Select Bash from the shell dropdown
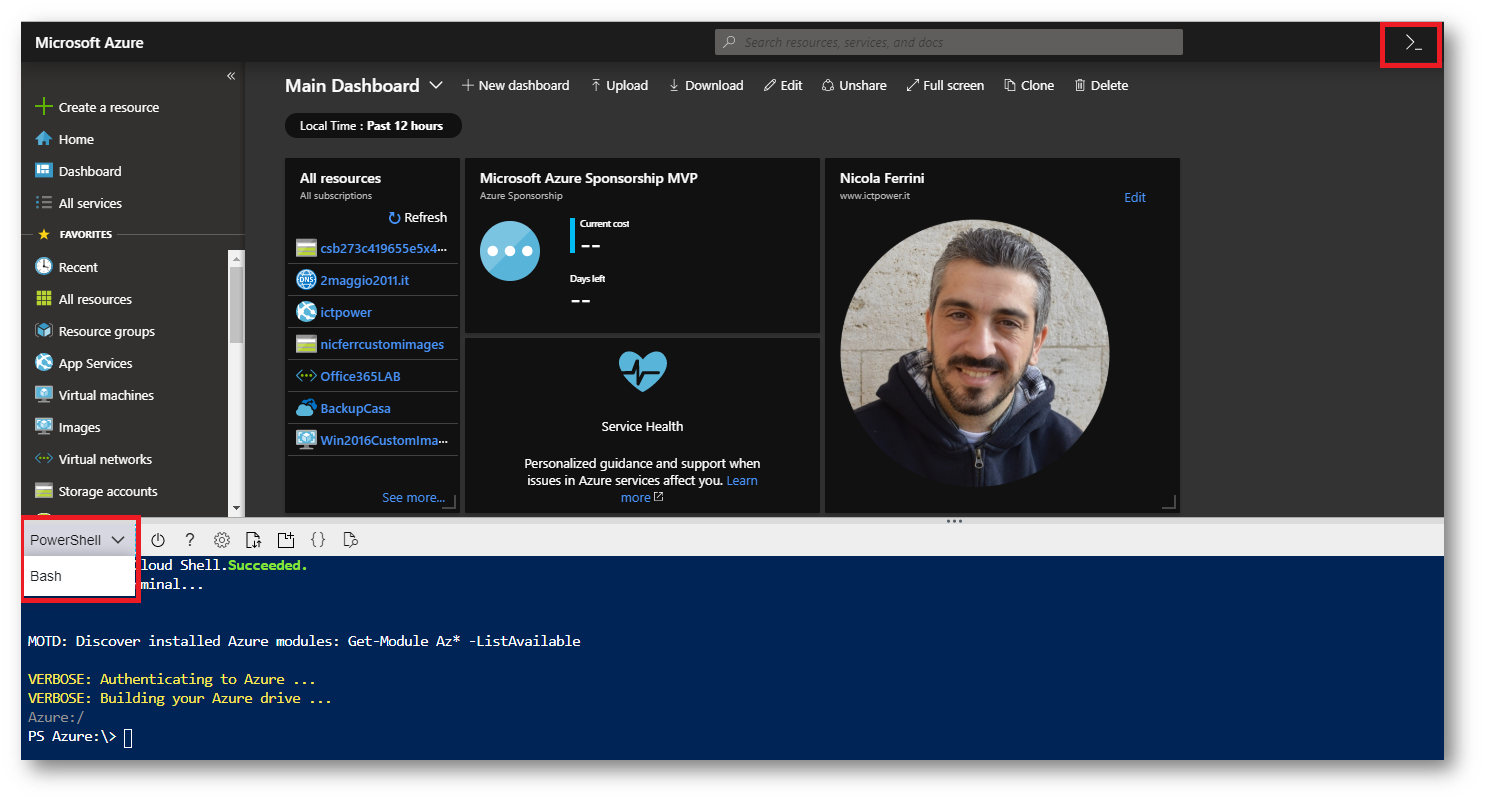1486x802 pixels. click(79, 576)
